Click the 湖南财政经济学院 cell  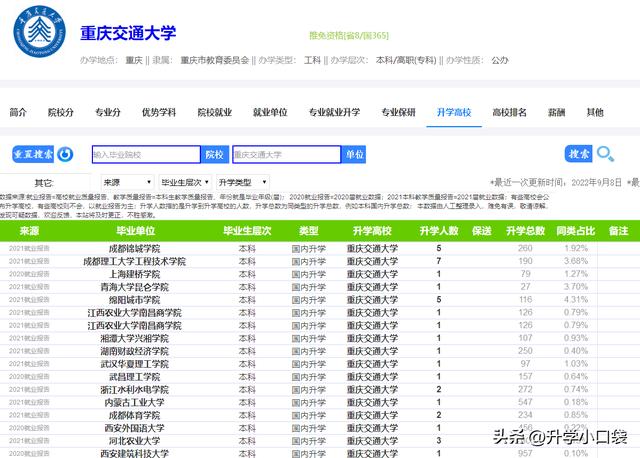point(134,351)
